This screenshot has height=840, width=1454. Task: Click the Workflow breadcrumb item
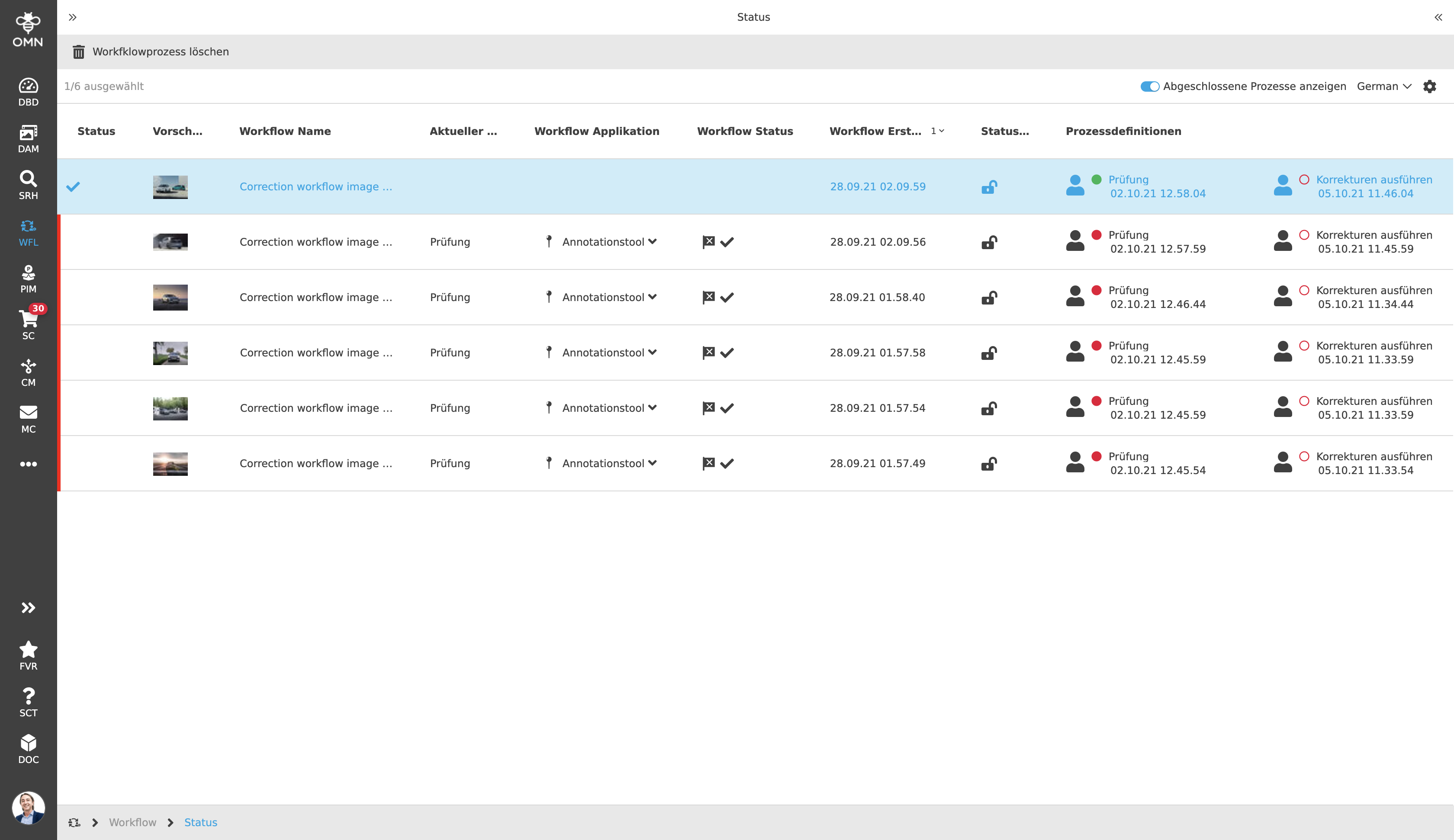tap(132, 822)
